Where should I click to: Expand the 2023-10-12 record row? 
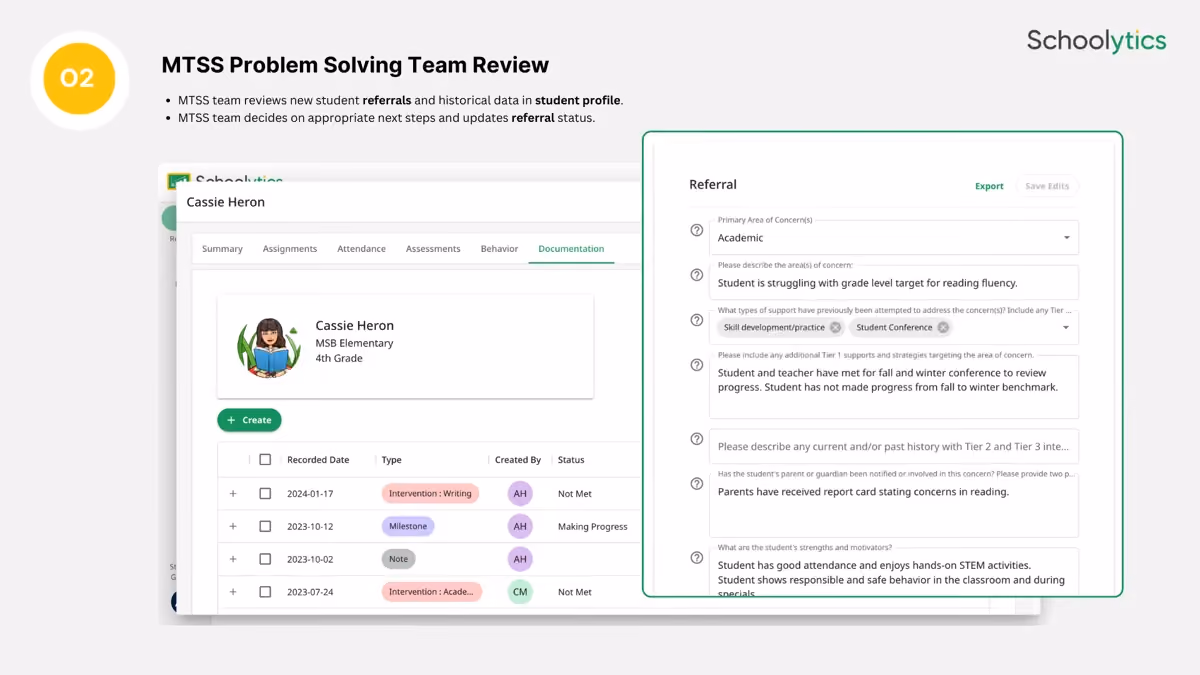coord(233,526)
